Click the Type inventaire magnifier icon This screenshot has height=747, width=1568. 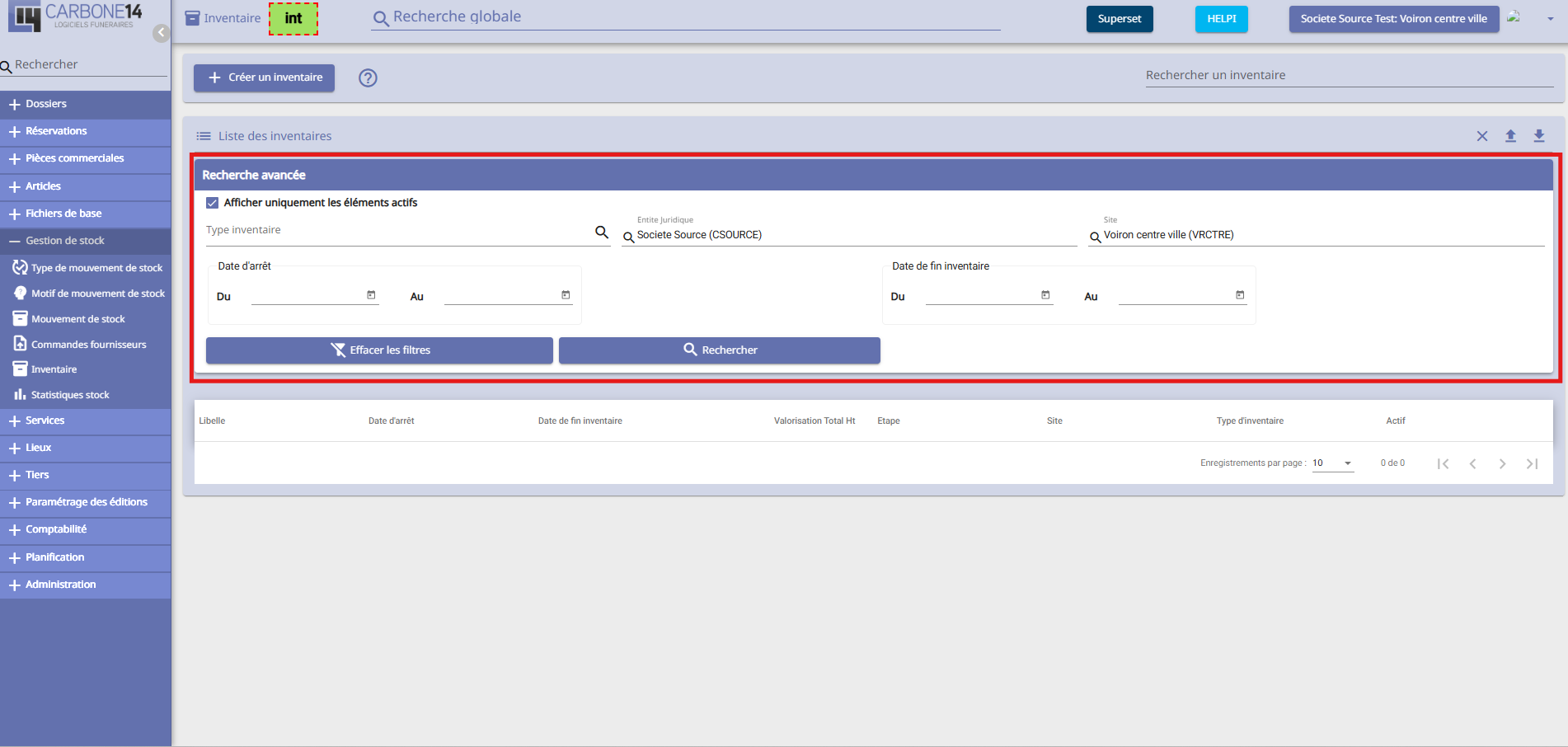point(602,233)
